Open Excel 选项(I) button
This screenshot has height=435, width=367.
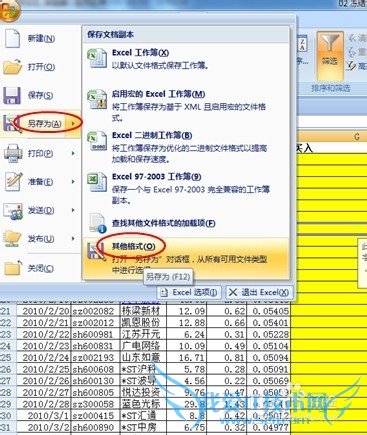pyautogui.click(x=189, y=293)
